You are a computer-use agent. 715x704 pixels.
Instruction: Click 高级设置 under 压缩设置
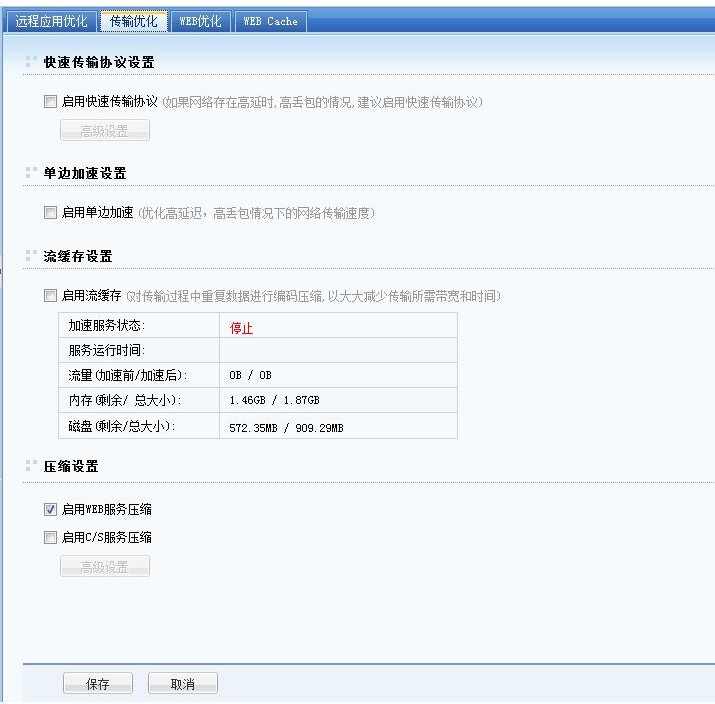(104, 567)
